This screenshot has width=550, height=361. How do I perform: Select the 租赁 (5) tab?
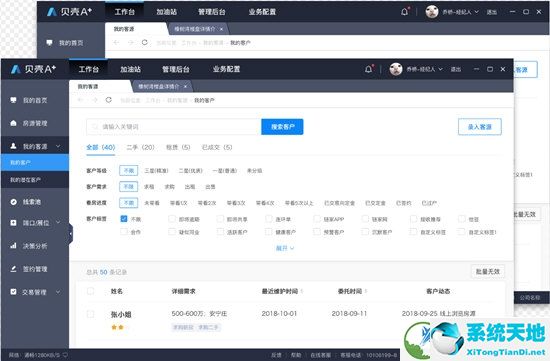pyautogui.click(x=178, y=147)
